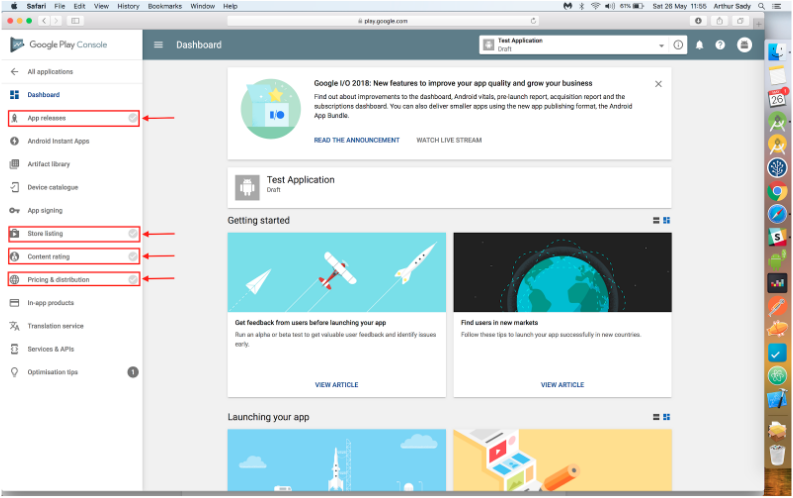Click Pricing & distribution completion checkmark

click(133, 279)
